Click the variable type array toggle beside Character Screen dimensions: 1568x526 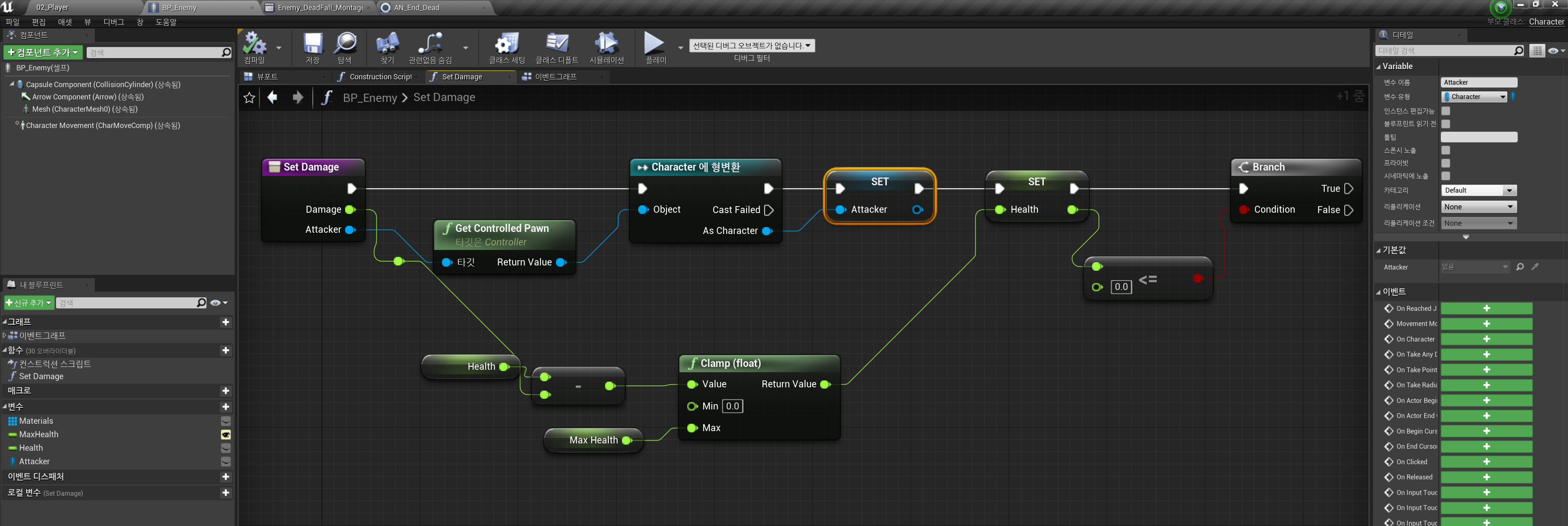point(1513,97)
